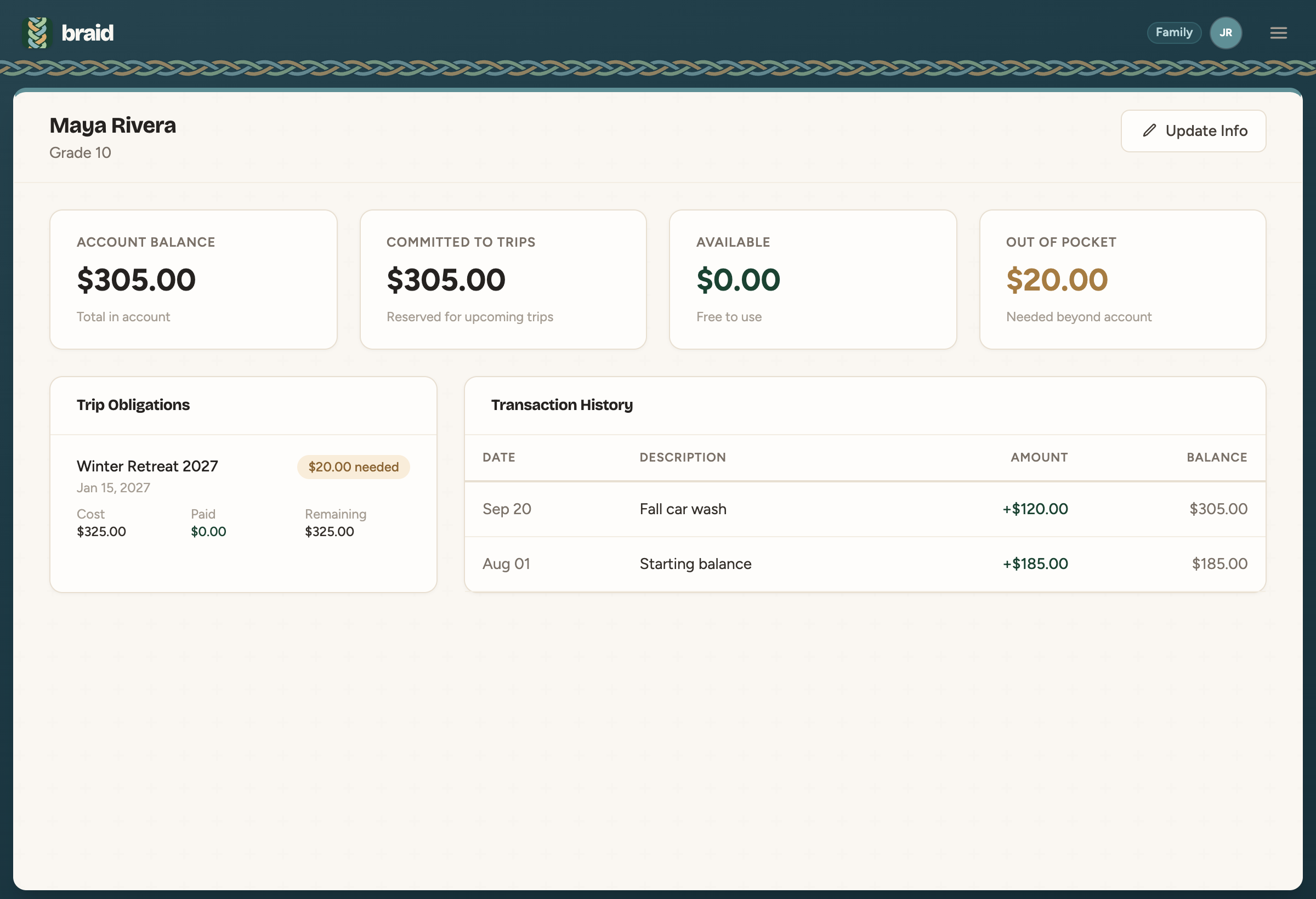
Task: Click the Maya Rivera name heading
Action: point(113,126)
